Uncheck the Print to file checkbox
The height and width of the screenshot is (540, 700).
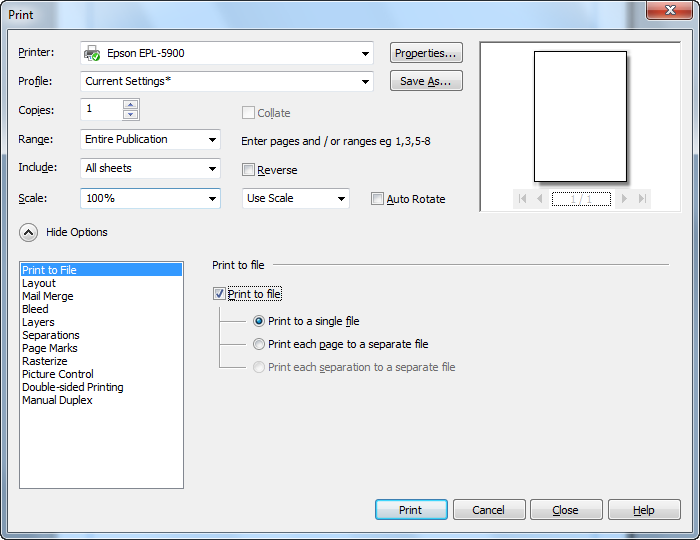pos(219,294)
